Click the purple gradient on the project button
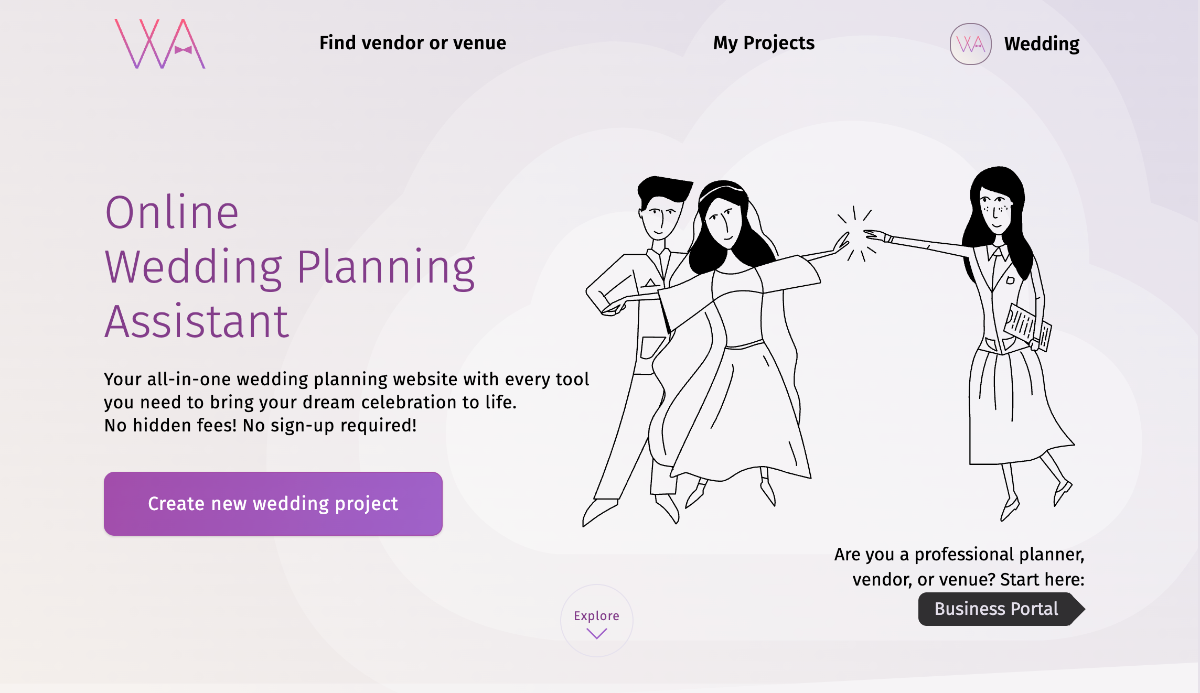The image size is (1200, 693). click(x=273, y=503)
